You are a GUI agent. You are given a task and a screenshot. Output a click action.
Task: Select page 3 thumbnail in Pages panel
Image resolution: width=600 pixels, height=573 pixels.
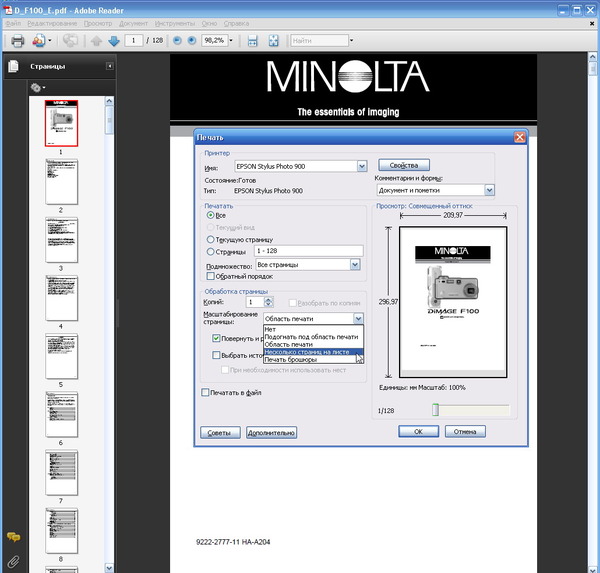61,240
